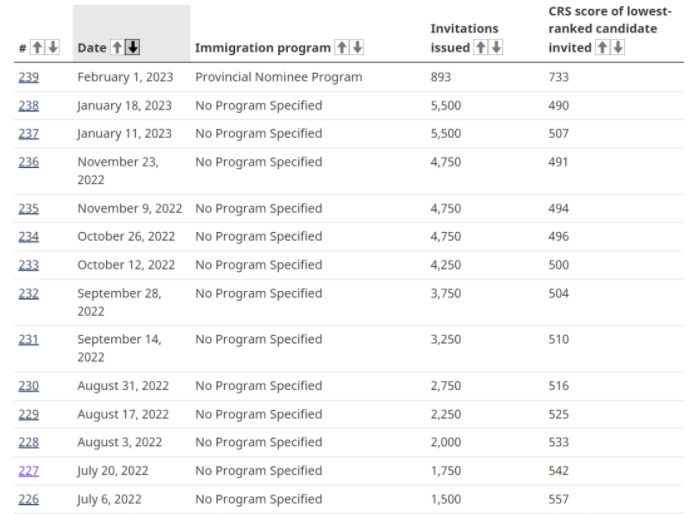The height and width of the screenshot is (514, 695).
Task: Sort Immigration program descending arrow
Action: 357,47
